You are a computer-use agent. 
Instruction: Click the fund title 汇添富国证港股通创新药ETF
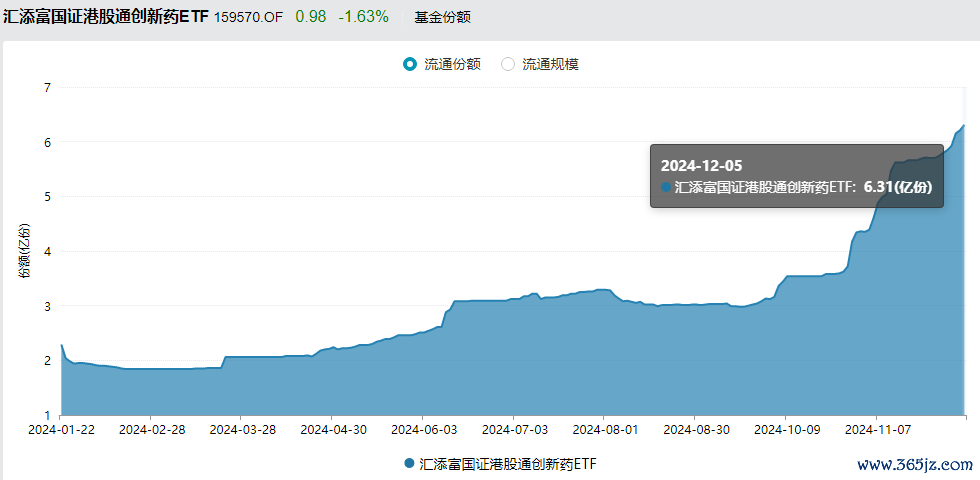point(106,17)
